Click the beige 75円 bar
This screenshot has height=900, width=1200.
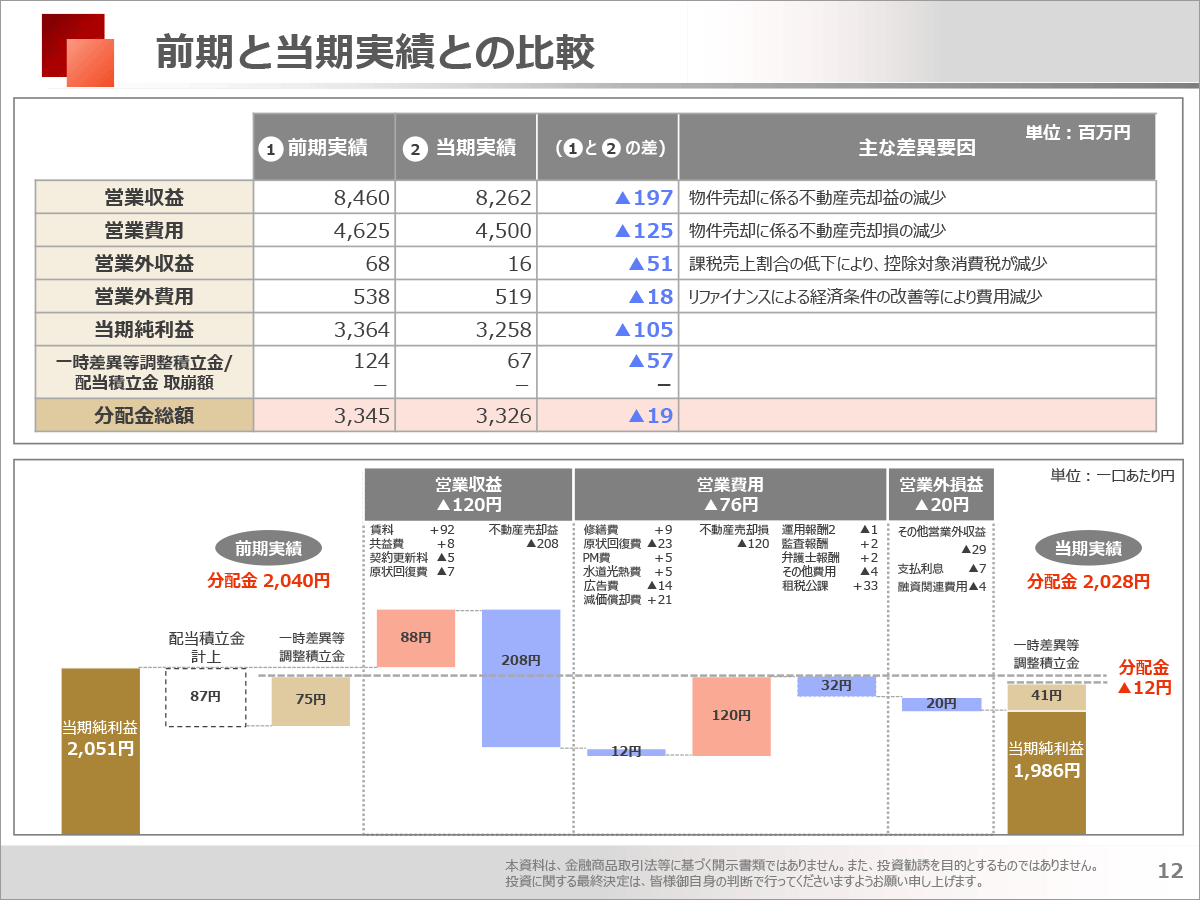[x=311, y=701]
